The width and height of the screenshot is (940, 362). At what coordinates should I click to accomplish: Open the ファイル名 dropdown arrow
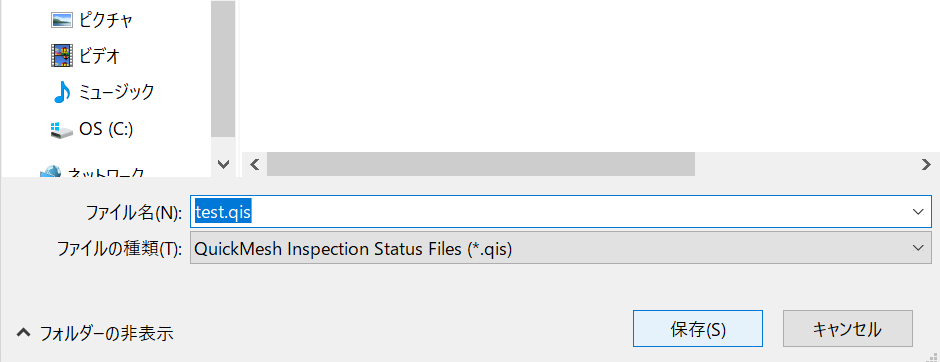coord(917,212)
